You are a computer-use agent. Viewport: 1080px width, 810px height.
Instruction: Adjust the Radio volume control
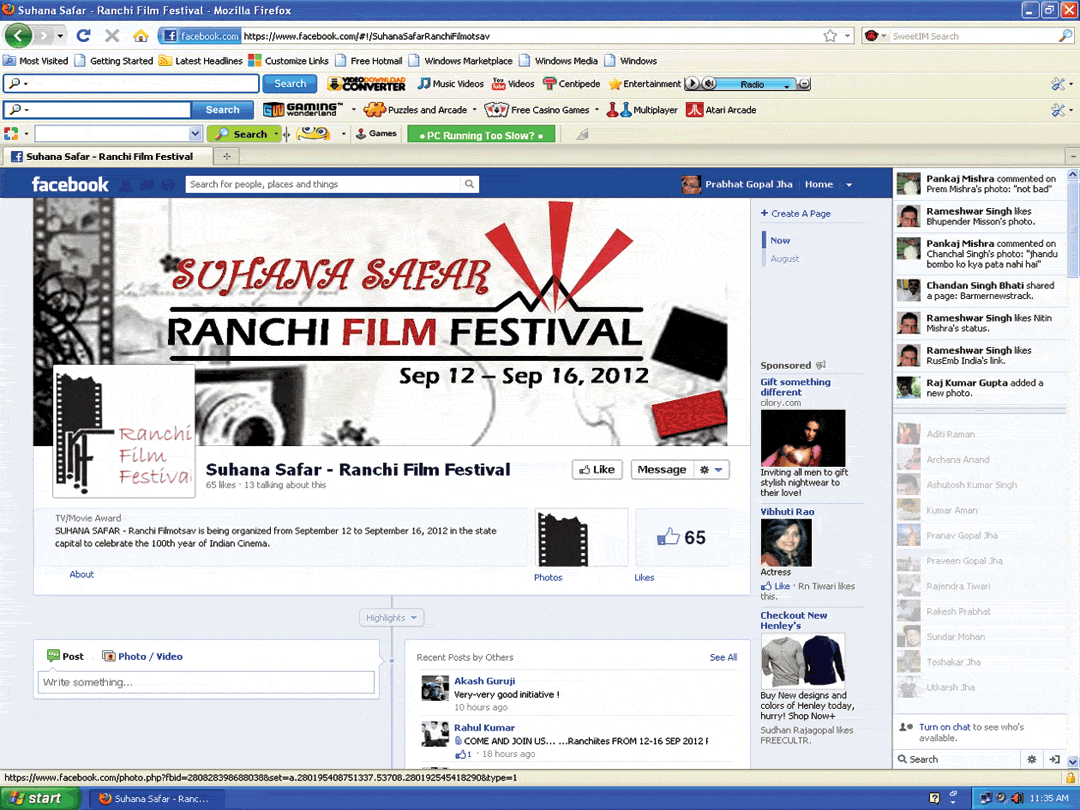pos(708,83)
